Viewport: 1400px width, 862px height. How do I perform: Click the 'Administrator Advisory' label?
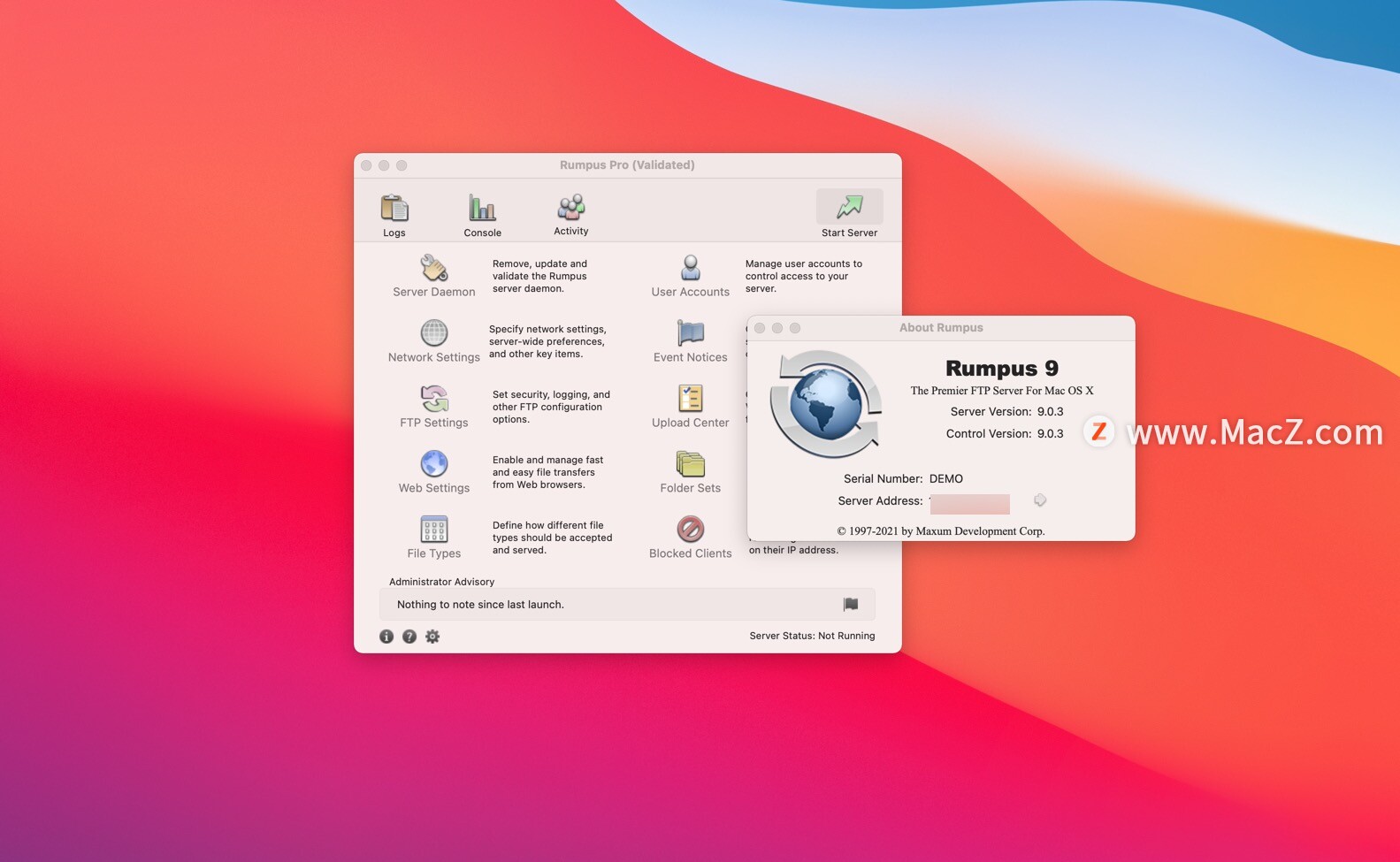[441, 582]
